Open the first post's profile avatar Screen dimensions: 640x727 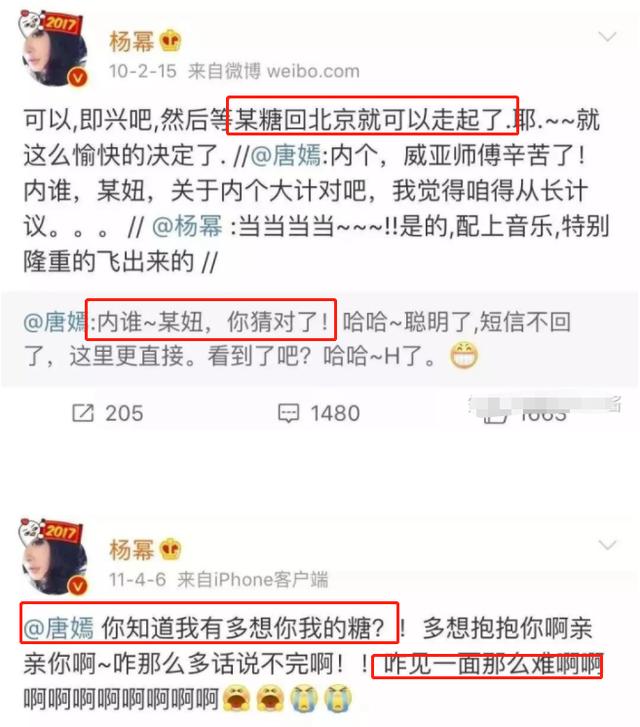[54, 50]
